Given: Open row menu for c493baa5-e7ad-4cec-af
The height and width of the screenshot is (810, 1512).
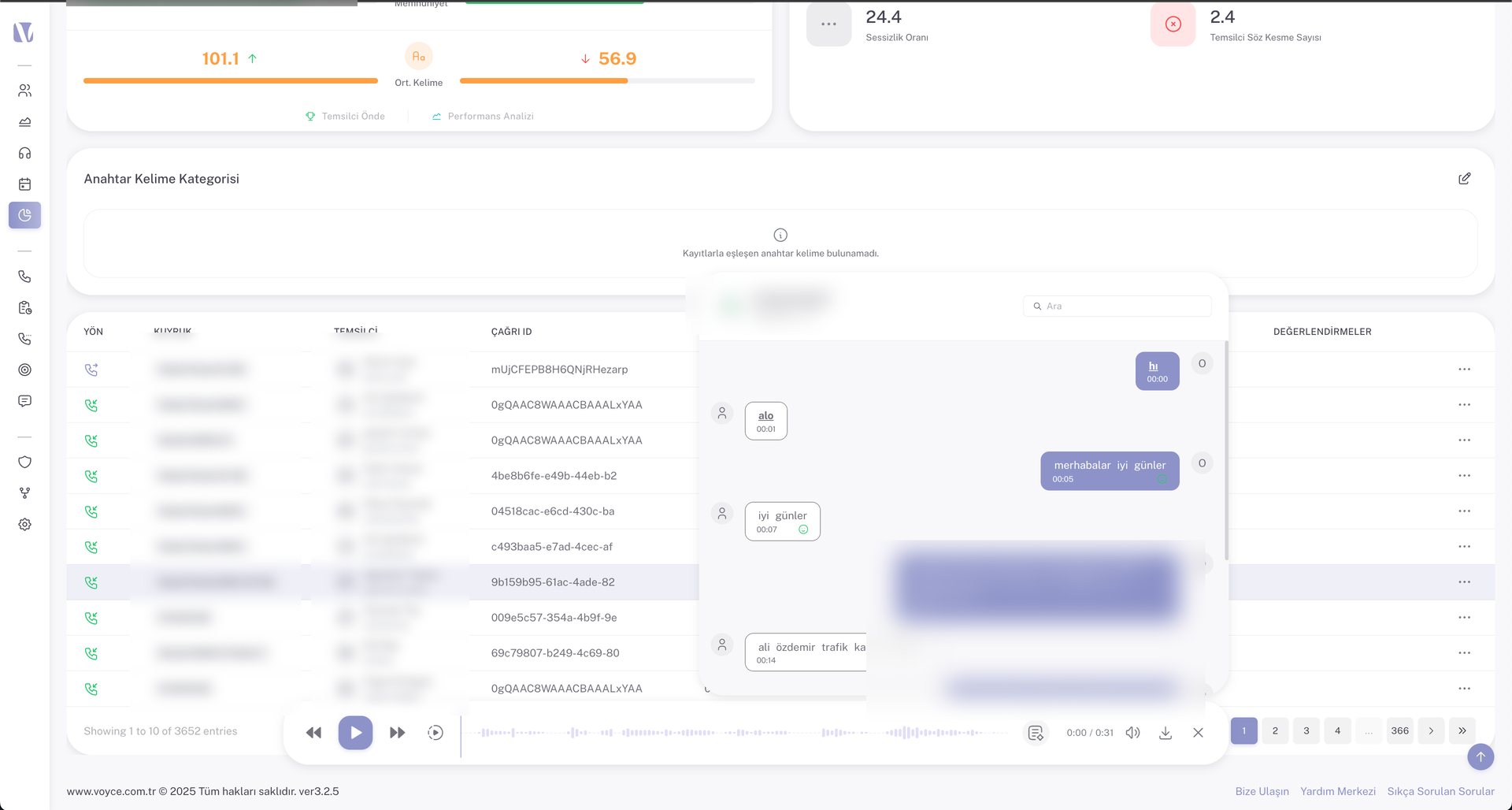Looking at the screenshot, I should pyautogui.click(x=1464, y=547).
